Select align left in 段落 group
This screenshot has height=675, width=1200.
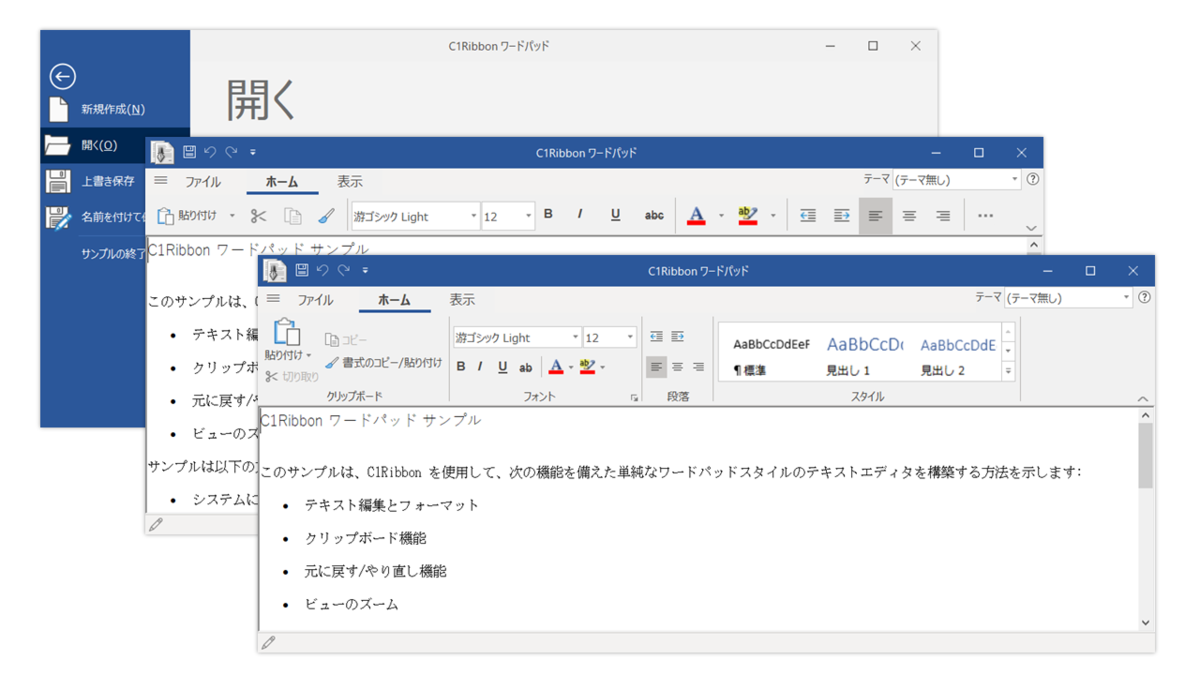point(656,367)
